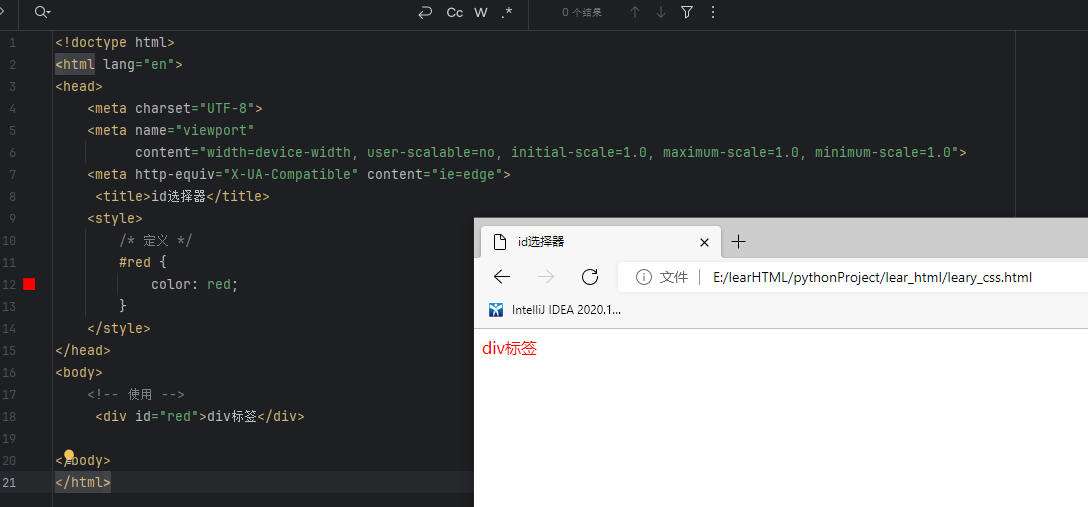
Task: Open the search filter funnel icon
Action: [687, 12]
